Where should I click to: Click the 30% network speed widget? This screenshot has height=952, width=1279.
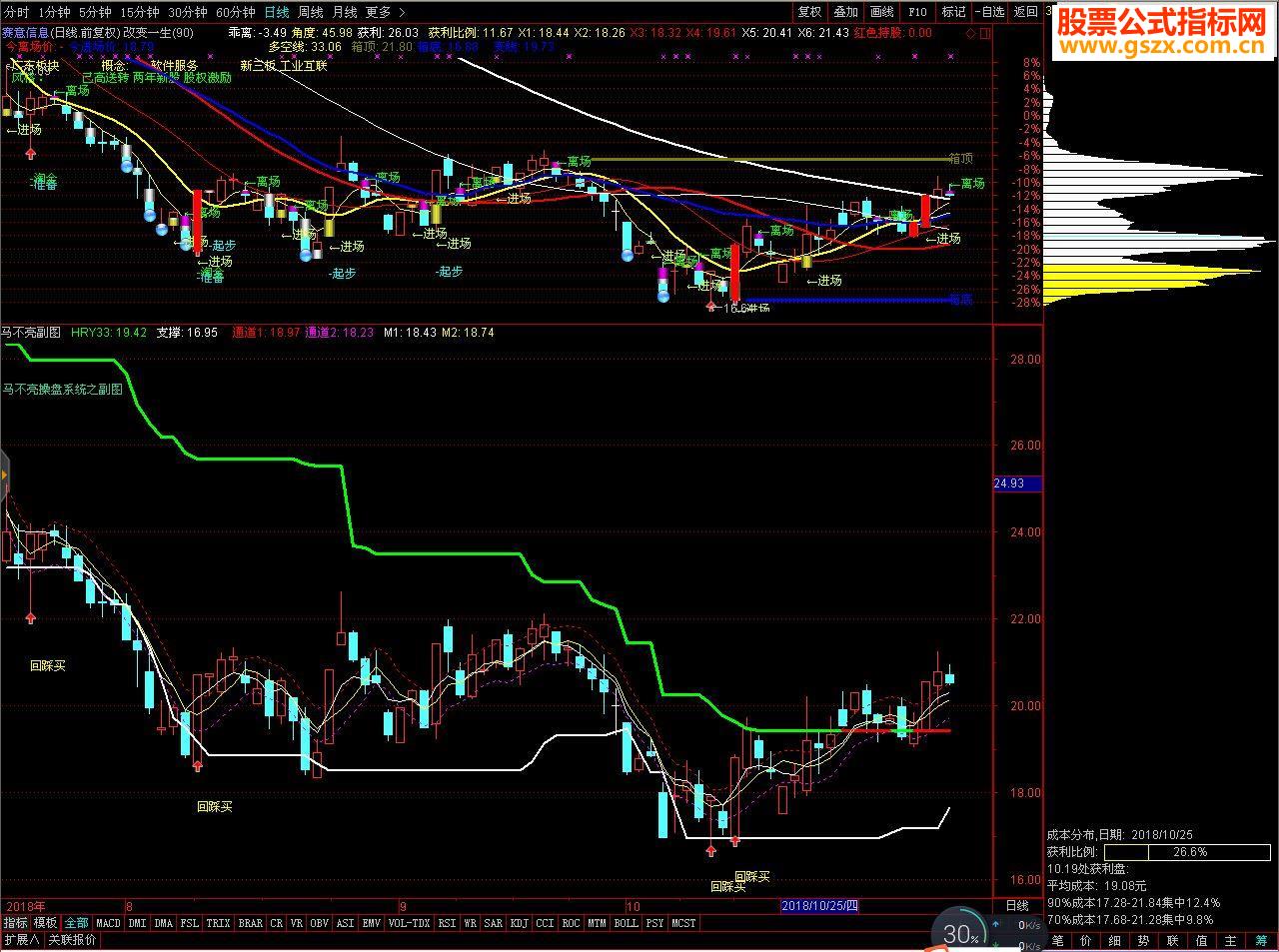coord(961,934)
